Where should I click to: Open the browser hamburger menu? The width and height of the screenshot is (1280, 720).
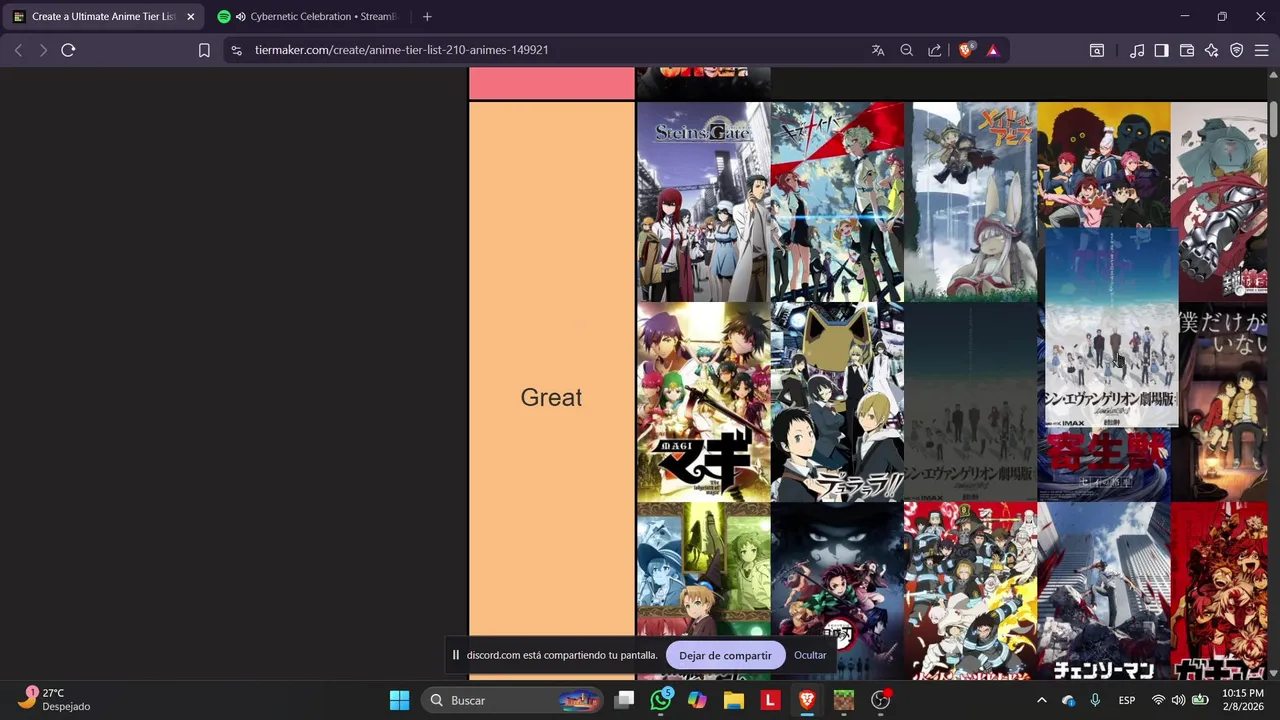1262,50
